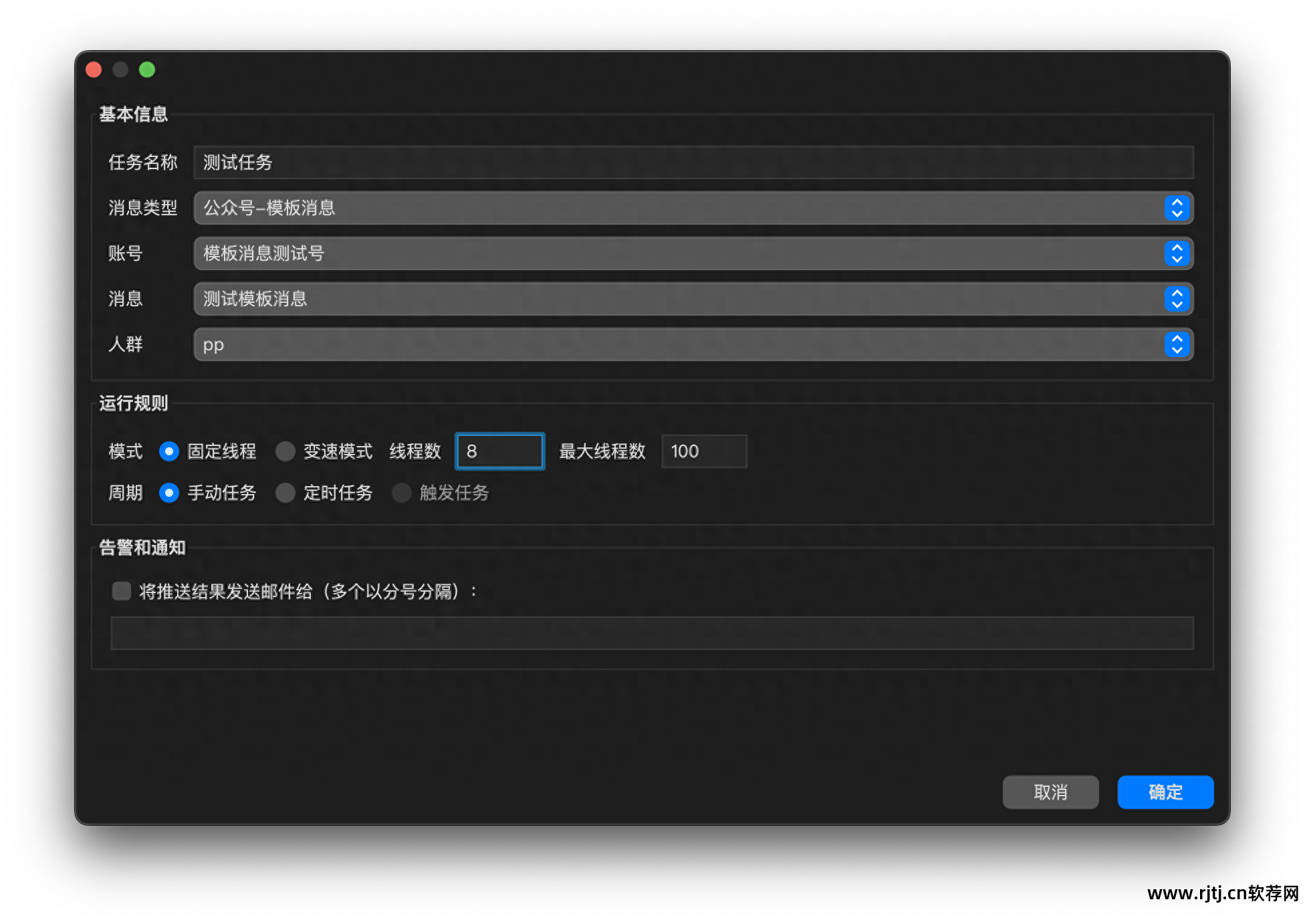Open the 账号 dropdown showing 模板消息测试号

pos(693,253)
